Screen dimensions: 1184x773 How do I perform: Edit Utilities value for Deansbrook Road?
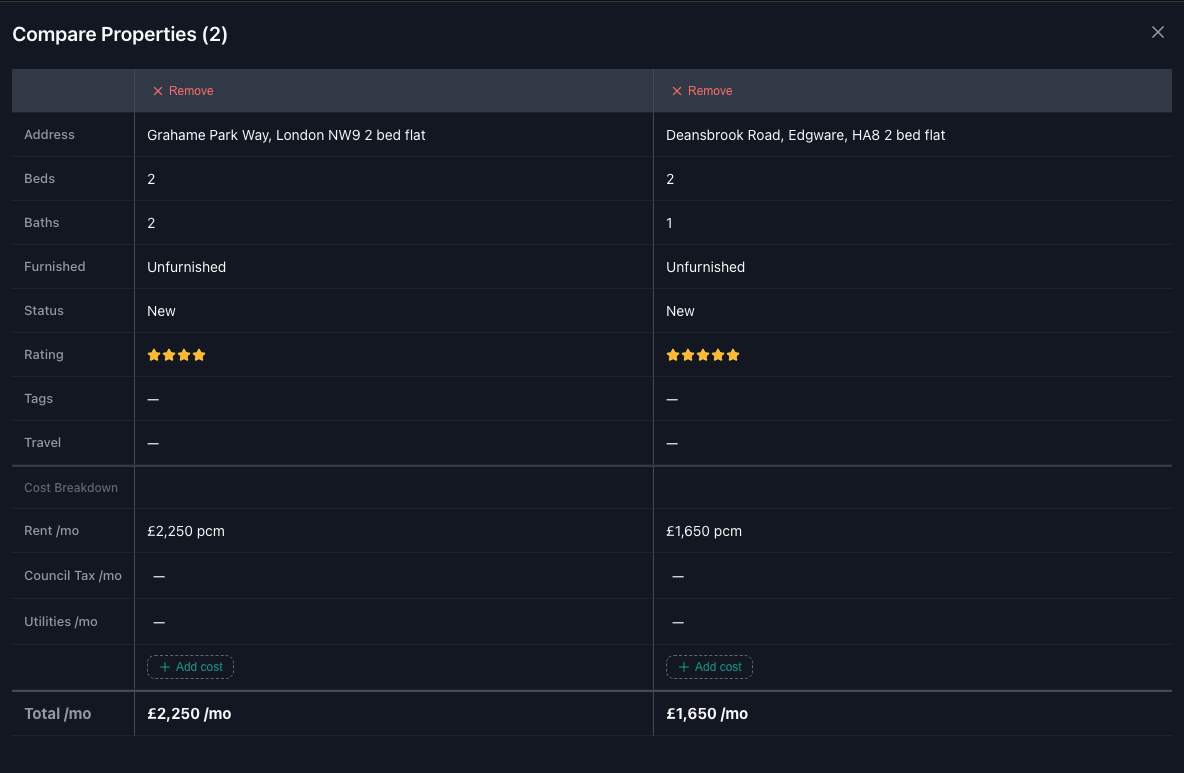(678, 622)
